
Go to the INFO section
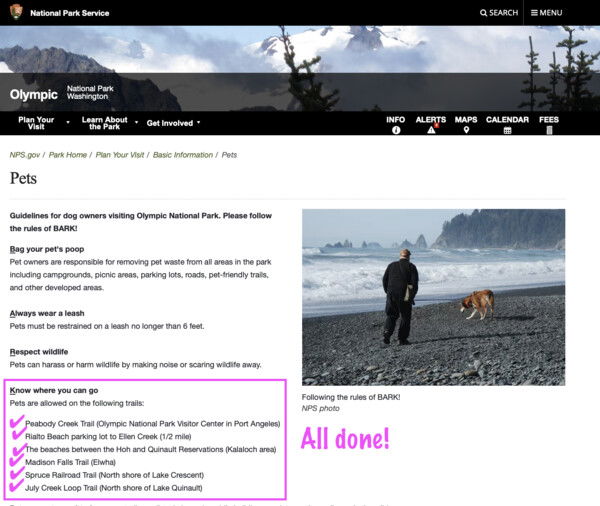coord(396,120)
